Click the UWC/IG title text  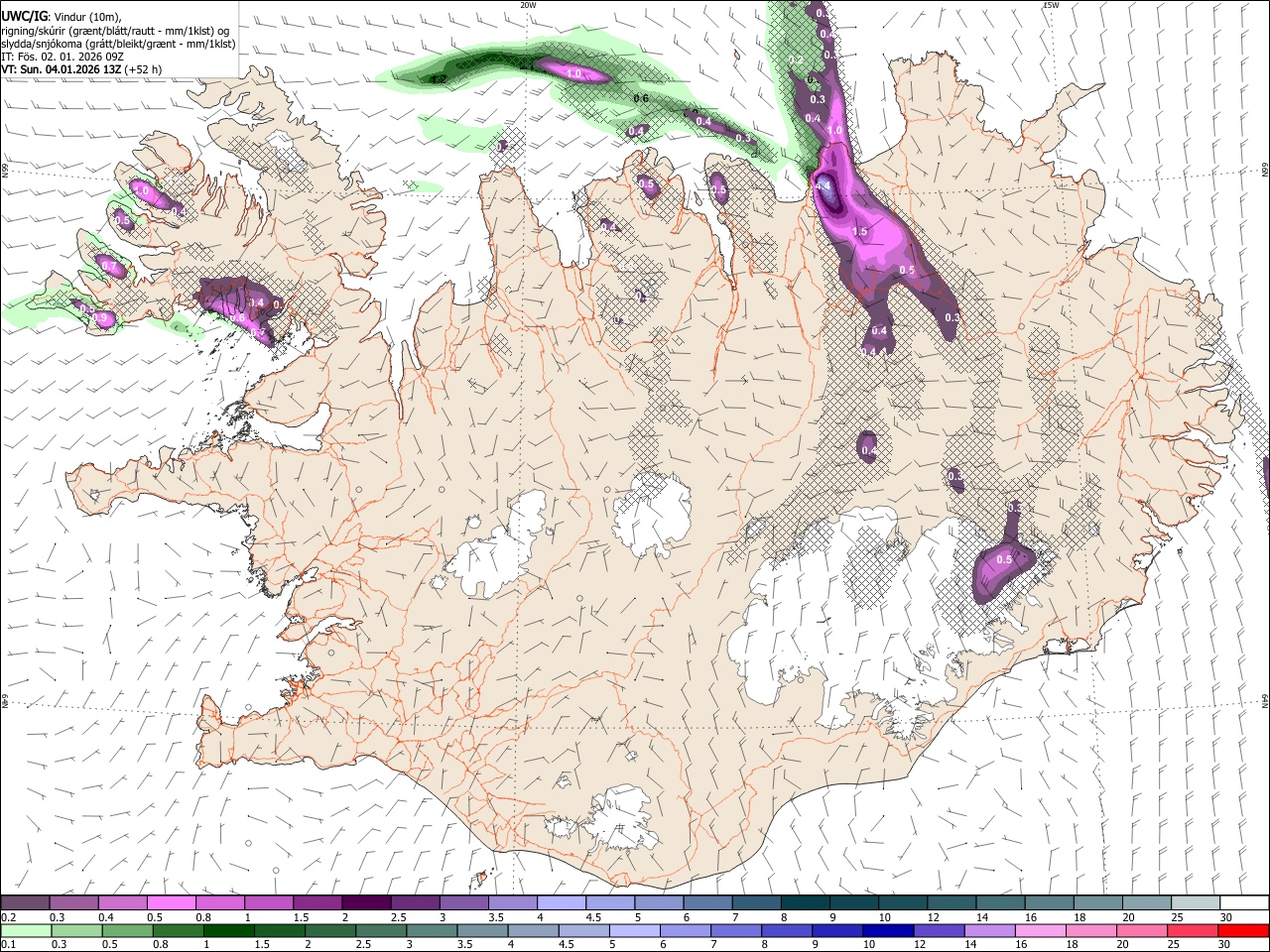click(23, 16)
